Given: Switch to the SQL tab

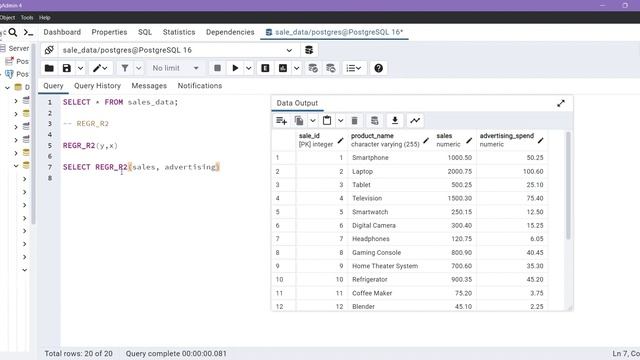Looking at the screenshot, I should 145,32.
